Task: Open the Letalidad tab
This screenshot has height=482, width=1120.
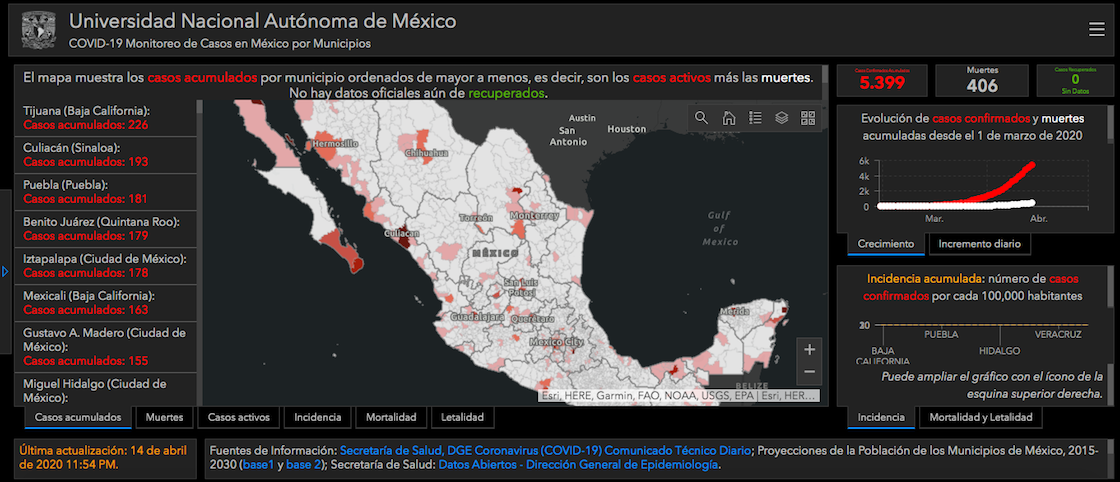Action: coord(462,417)
